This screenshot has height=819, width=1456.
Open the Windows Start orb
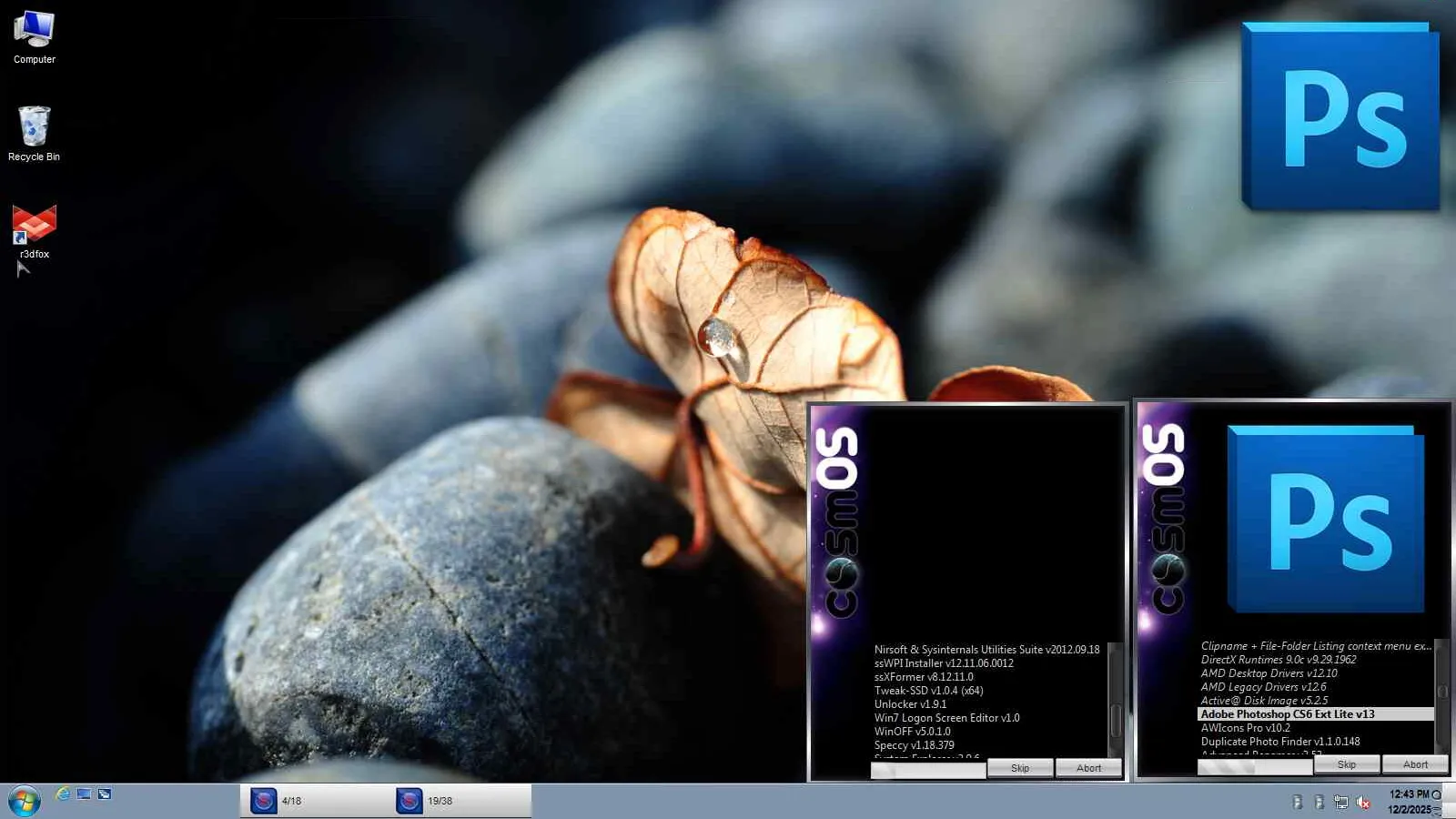(24, 801)
